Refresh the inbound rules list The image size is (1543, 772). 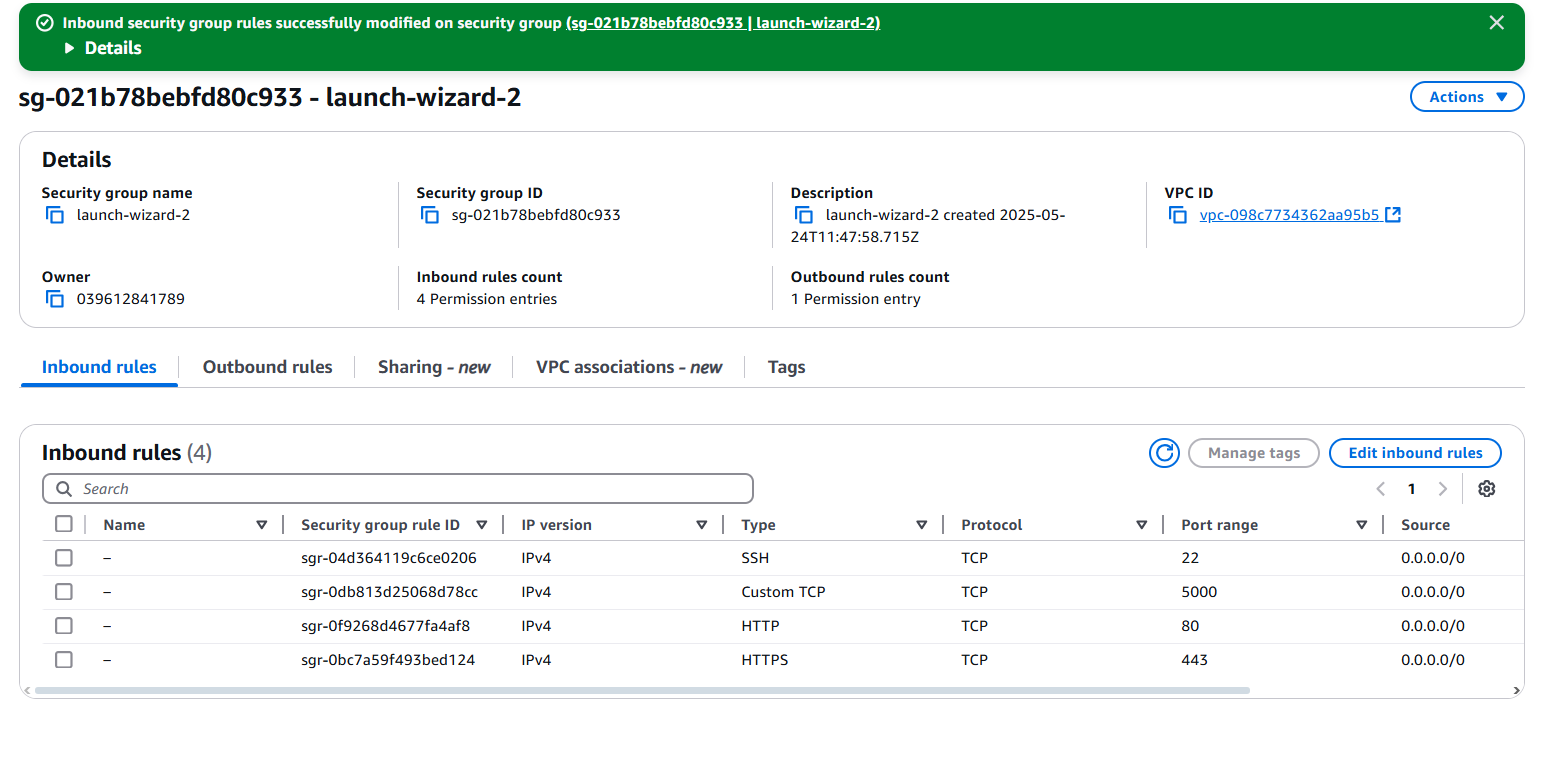tap(1164, 453)
